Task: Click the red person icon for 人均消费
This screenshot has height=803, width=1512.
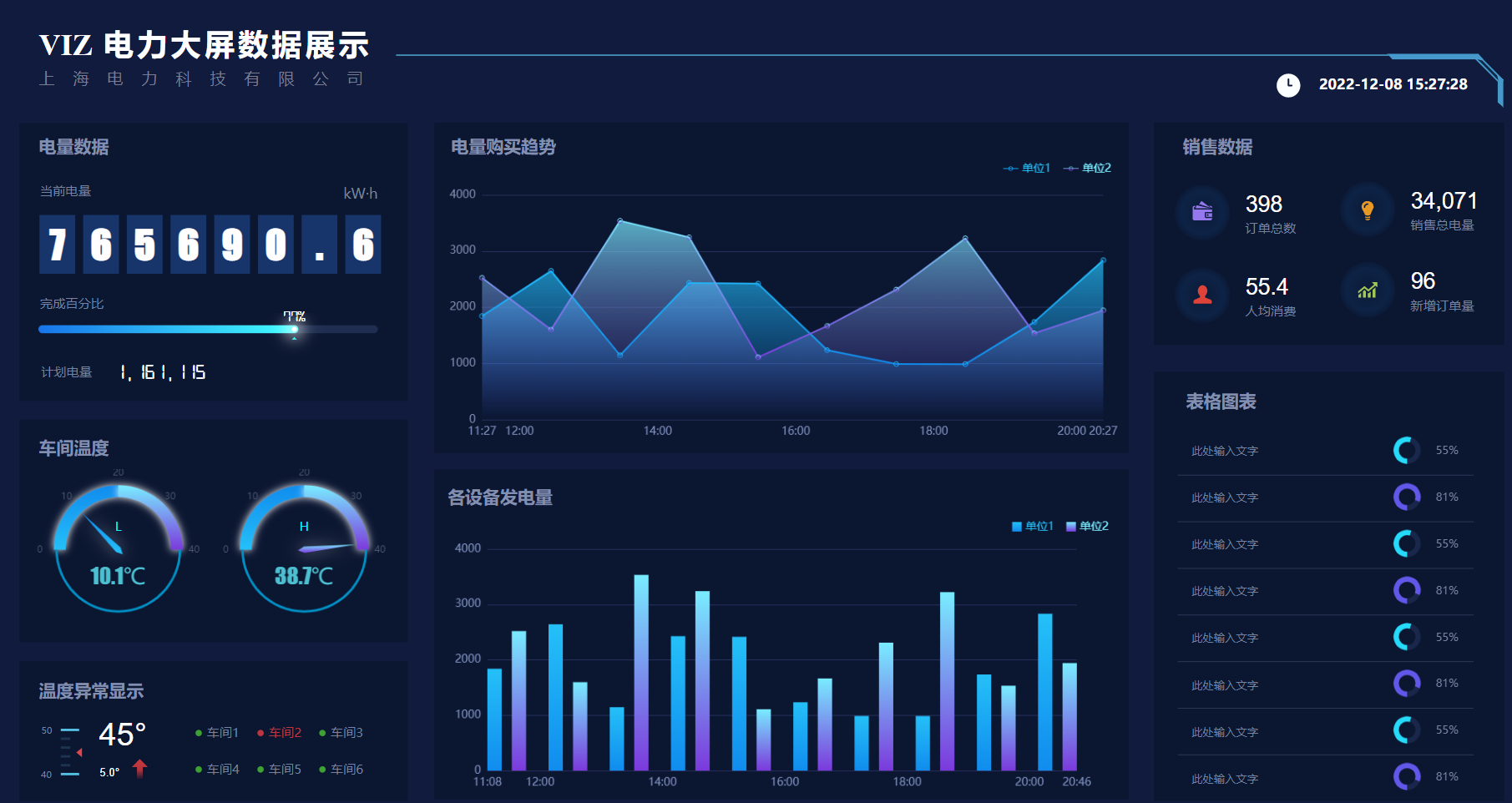Action: click(1202, 295)
